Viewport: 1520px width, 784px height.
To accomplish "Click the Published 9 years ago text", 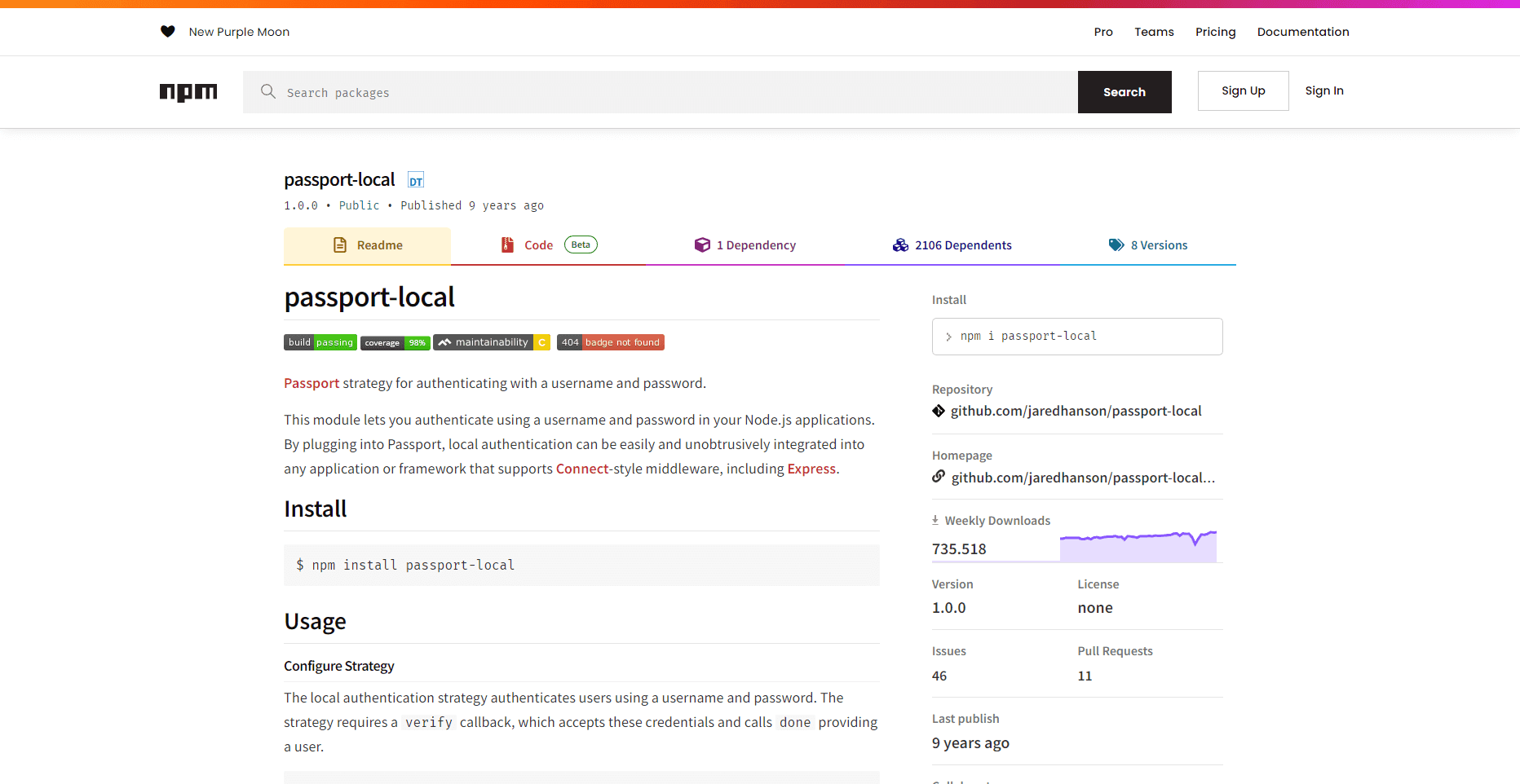I will pos(472,205).
